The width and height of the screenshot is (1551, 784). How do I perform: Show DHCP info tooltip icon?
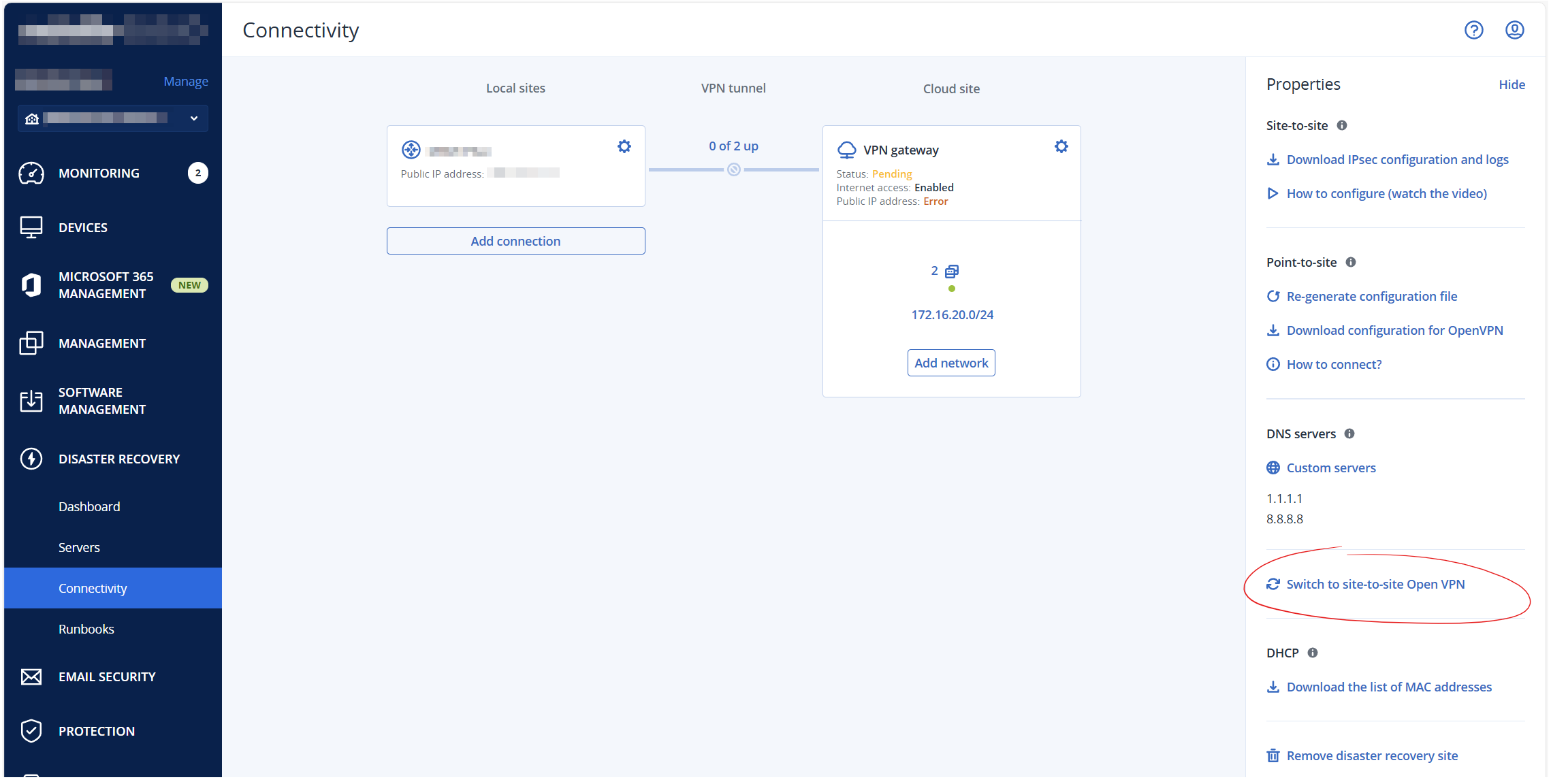coord(1312,653)
